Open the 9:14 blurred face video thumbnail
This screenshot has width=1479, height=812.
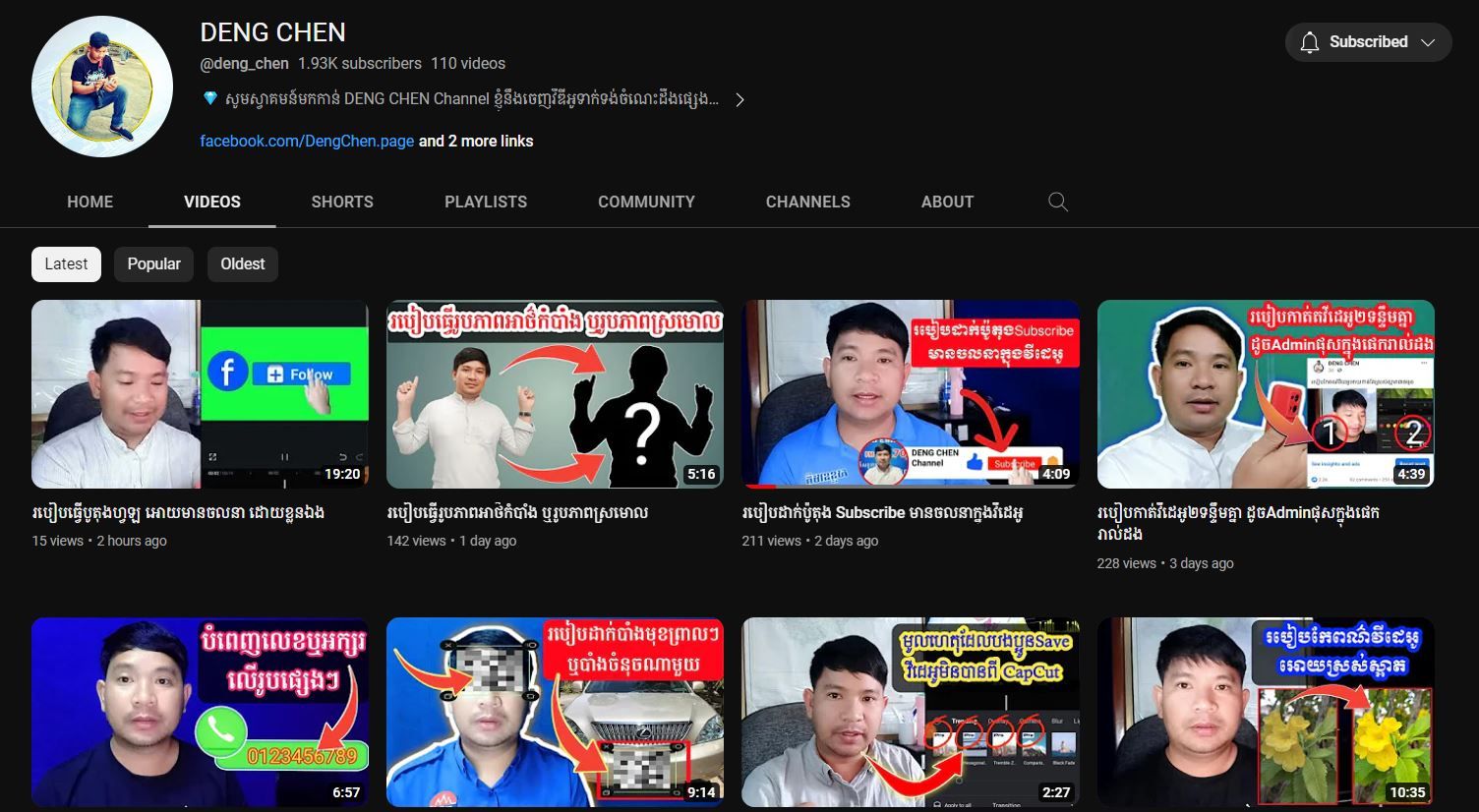[555, 712]
